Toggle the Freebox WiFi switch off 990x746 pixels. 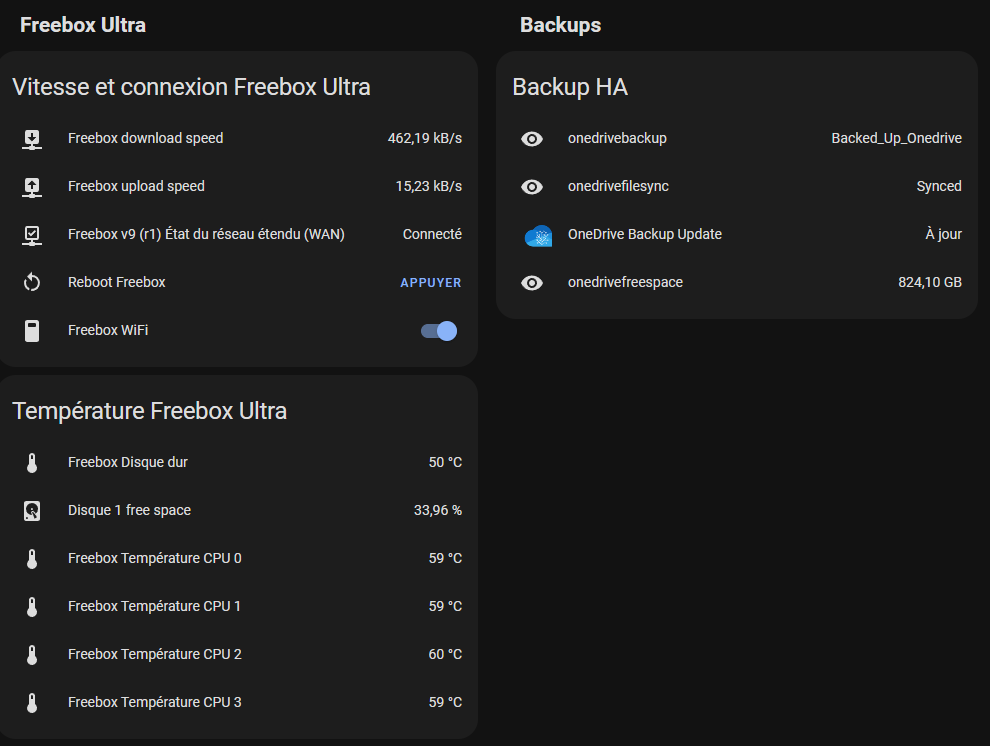point(439,331)
